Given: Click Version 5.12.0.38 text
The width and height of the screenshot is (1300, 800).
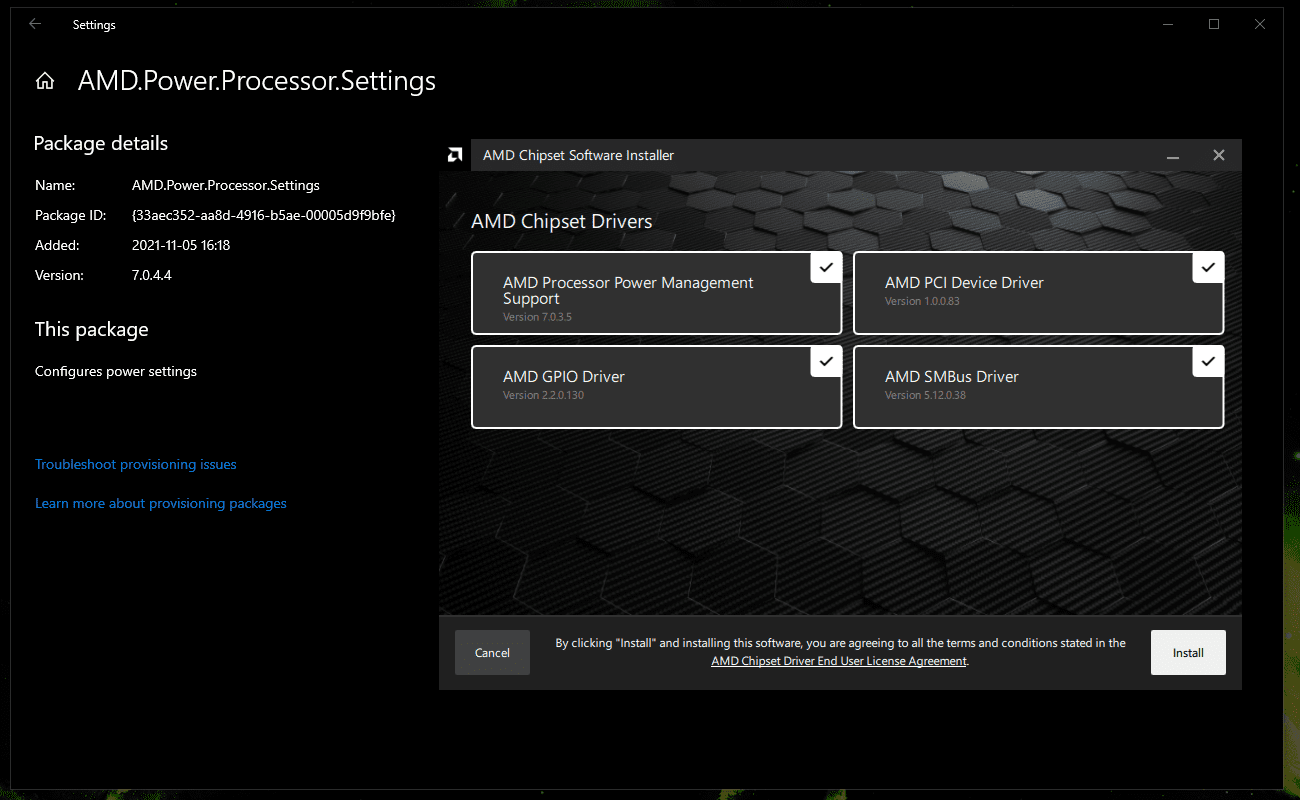Looking at the screenshot, I should click(925, 395).
